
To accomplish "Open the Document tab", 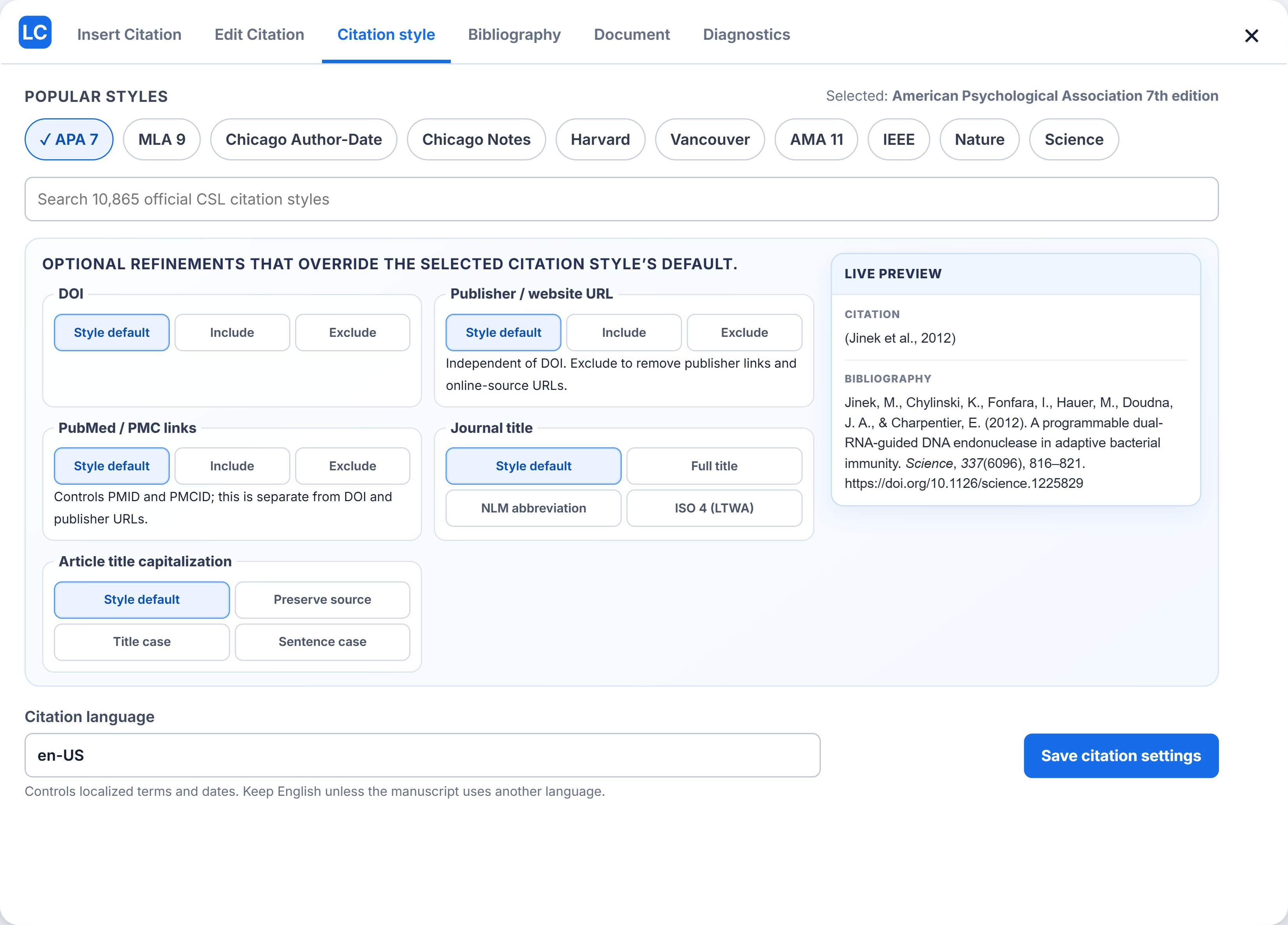I will point(632,35).
